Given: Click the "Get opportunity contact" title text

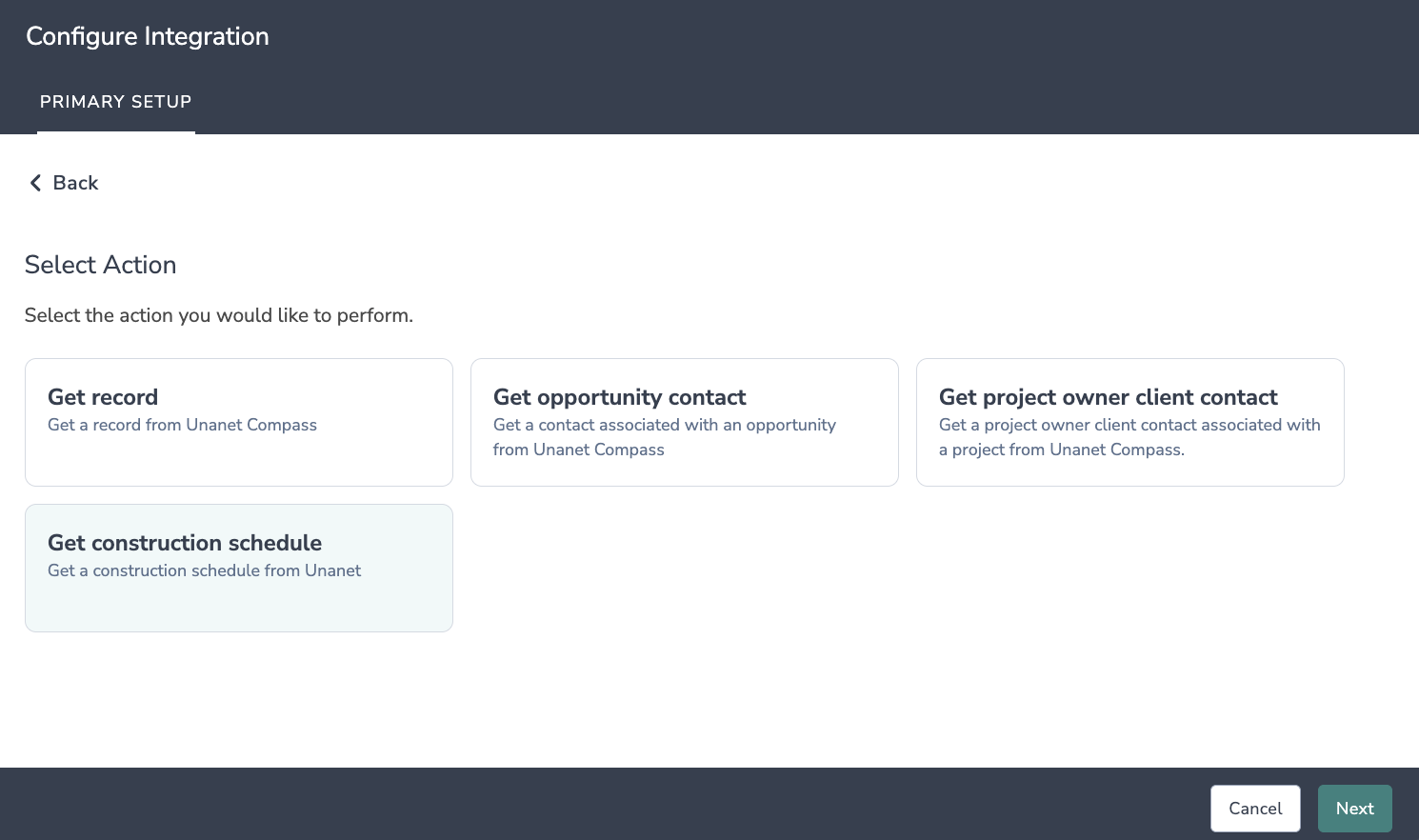Looking at the screenshot, I should tap(619, 397).
